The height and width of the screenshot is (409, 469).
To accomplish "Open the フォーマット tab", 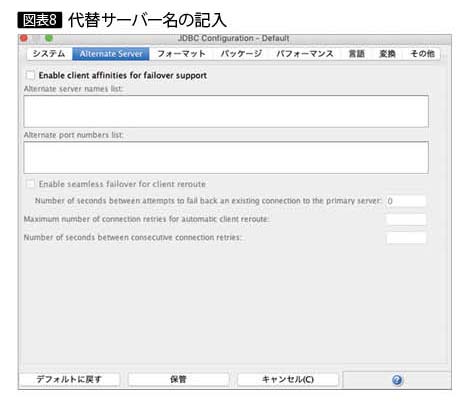I will [181, 54].
